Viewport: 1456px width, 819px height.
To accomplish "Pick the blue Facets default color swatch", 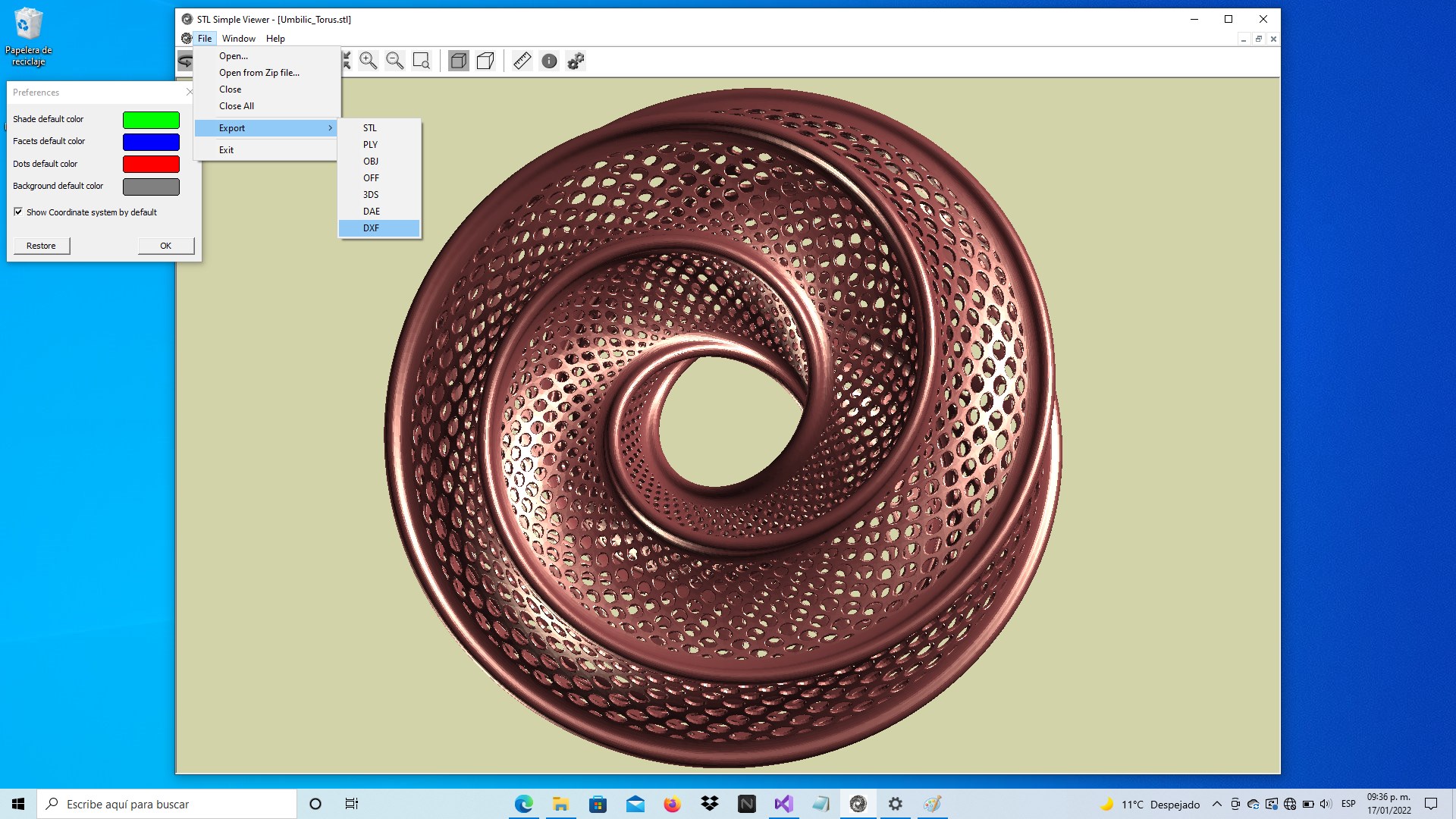I will [151, 142].
